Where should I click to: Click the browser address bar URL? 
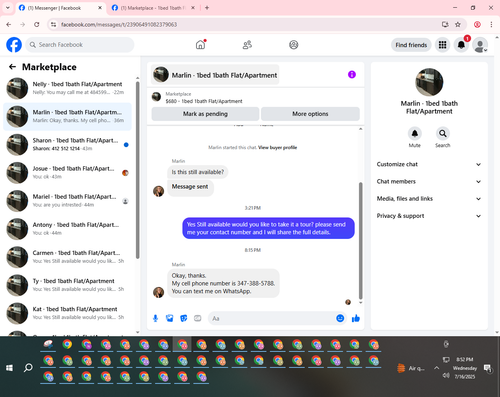pos(119,24)
